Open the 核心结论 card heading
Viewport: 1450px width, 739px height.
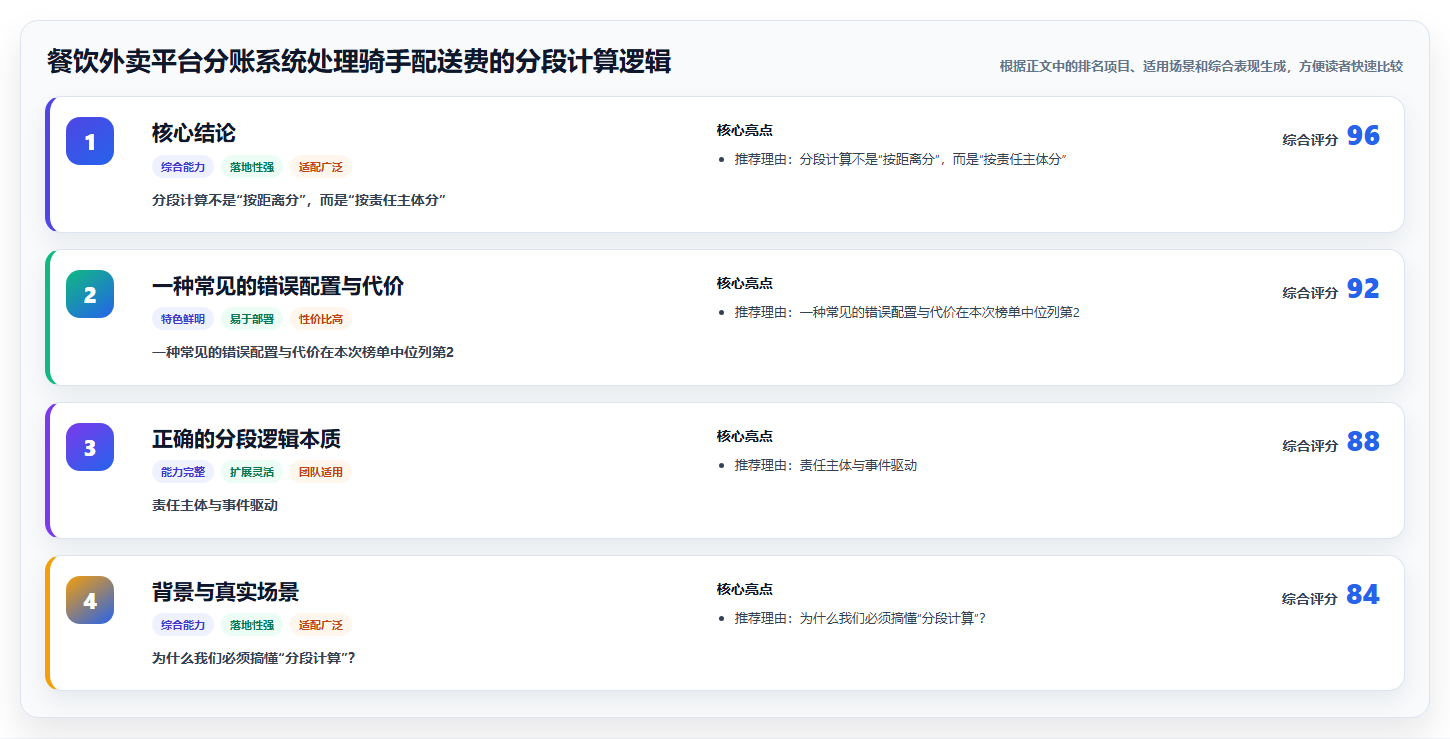coord(194,133)
